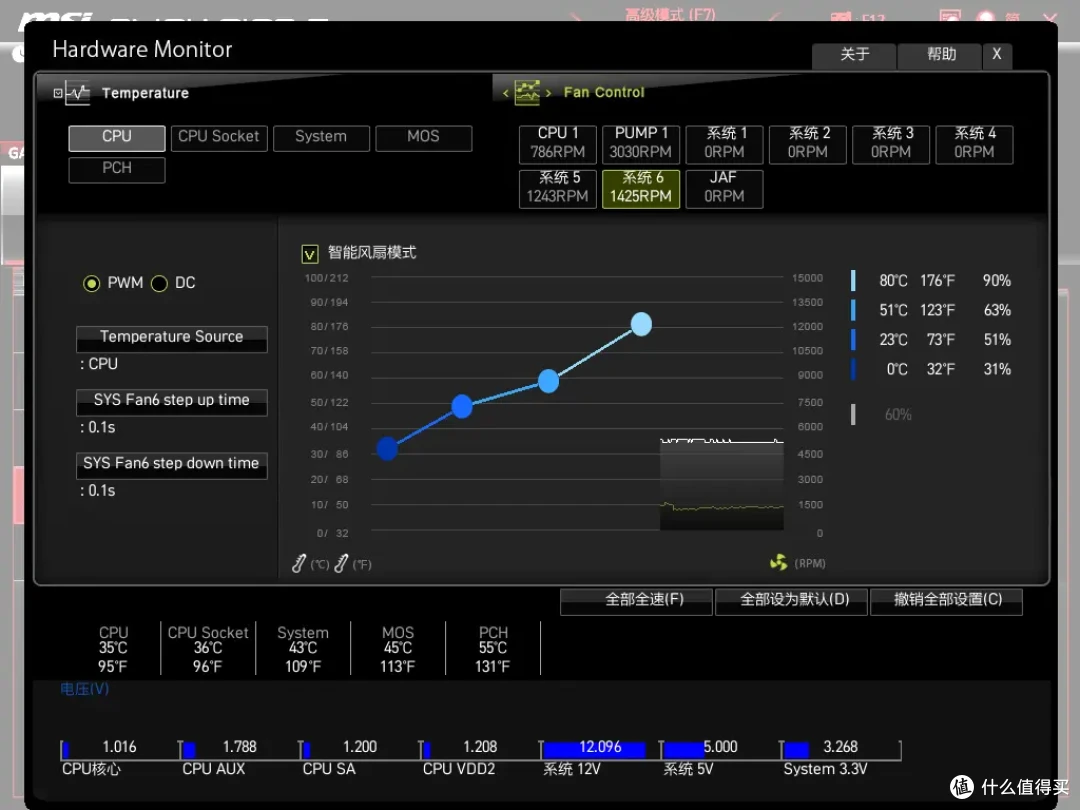Click the 0°C 31% color marker
Screen dimensions: 1080x810
pyautogui.click(x=853, y=369)
